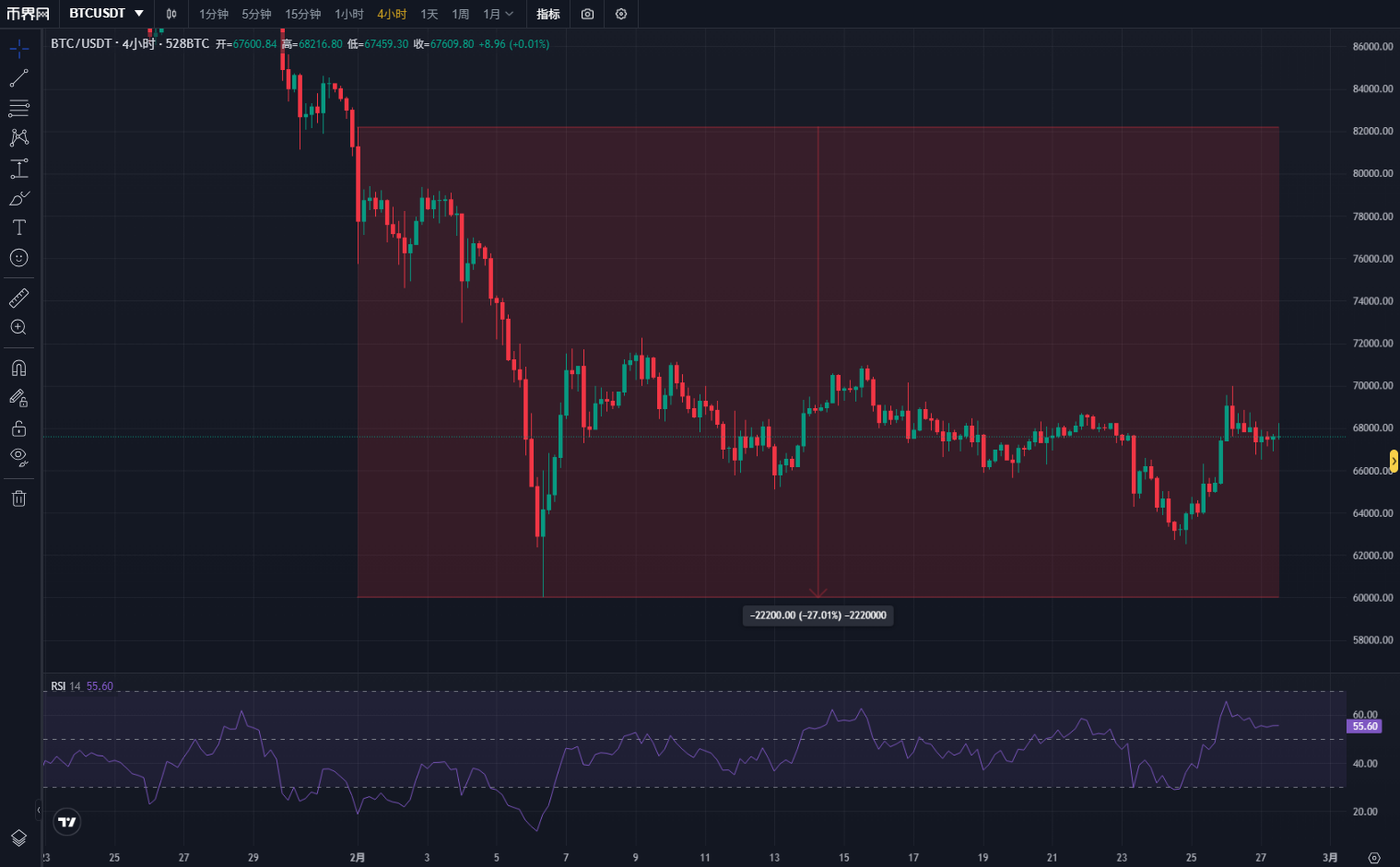1400x867 pixels.
Task: Open the BTCUSDT symbol dropdown
Action: point(107,14)
